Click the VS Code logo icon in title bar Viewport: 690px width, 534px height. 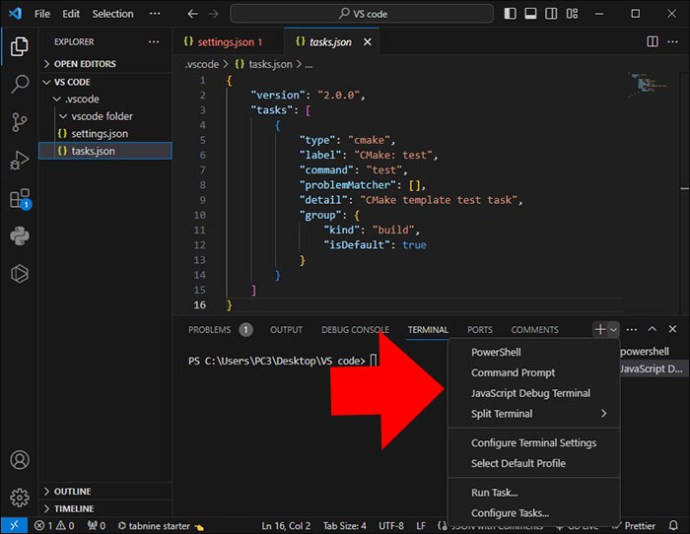[x=15, y=14]
